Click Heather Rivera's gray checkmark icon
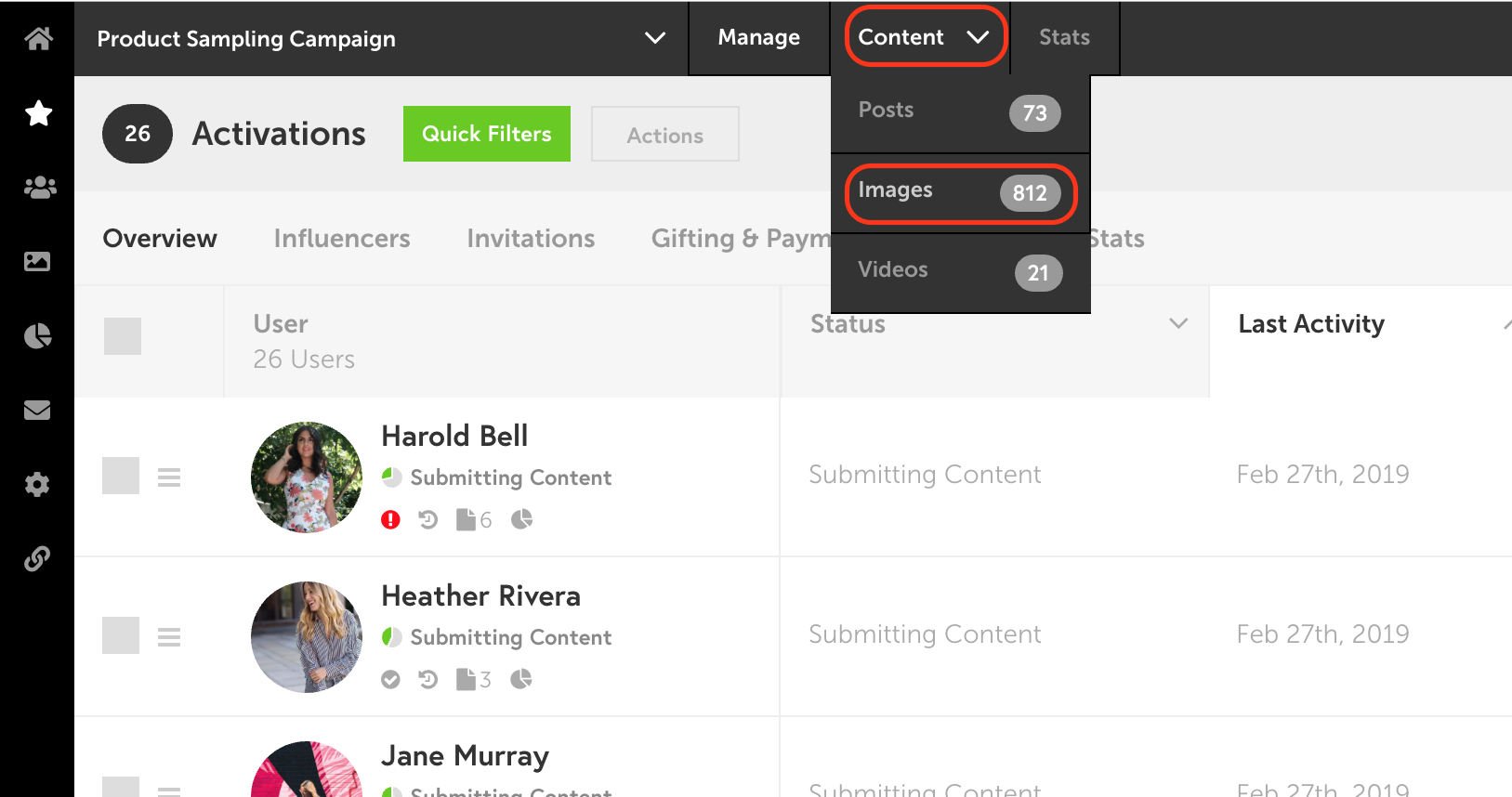 click(x=390, y=679)
